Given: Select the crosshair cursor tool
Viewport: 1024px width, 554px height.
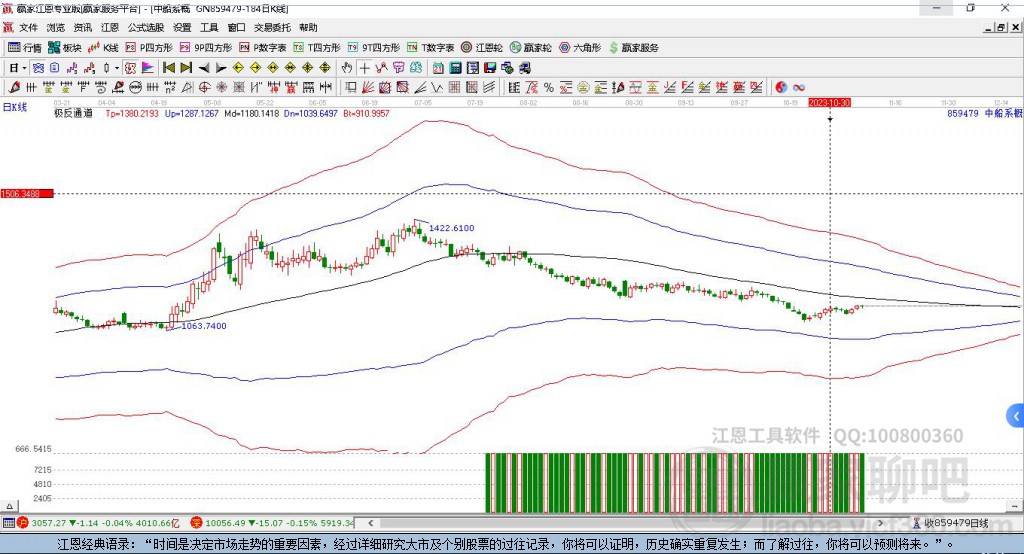Looking at the screenshot, I should [365, 68].
